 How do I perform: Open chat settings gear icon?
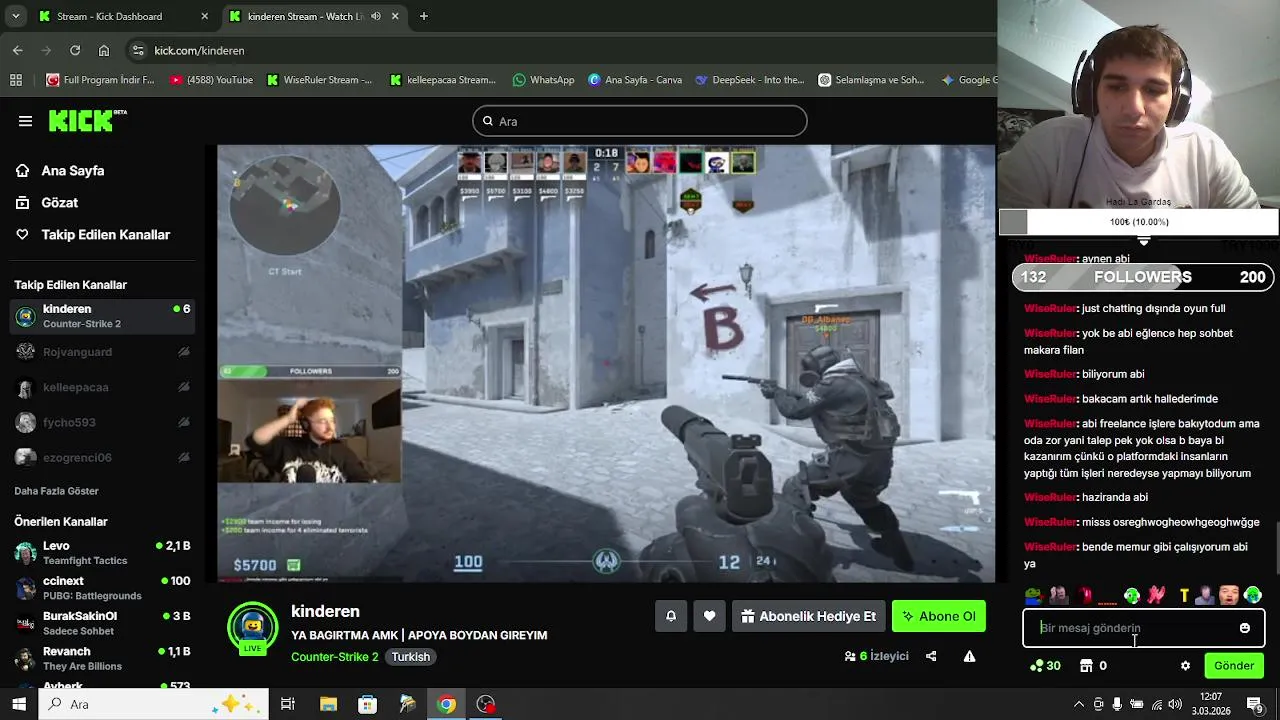pyautogui.click(x=1186, y=666)
